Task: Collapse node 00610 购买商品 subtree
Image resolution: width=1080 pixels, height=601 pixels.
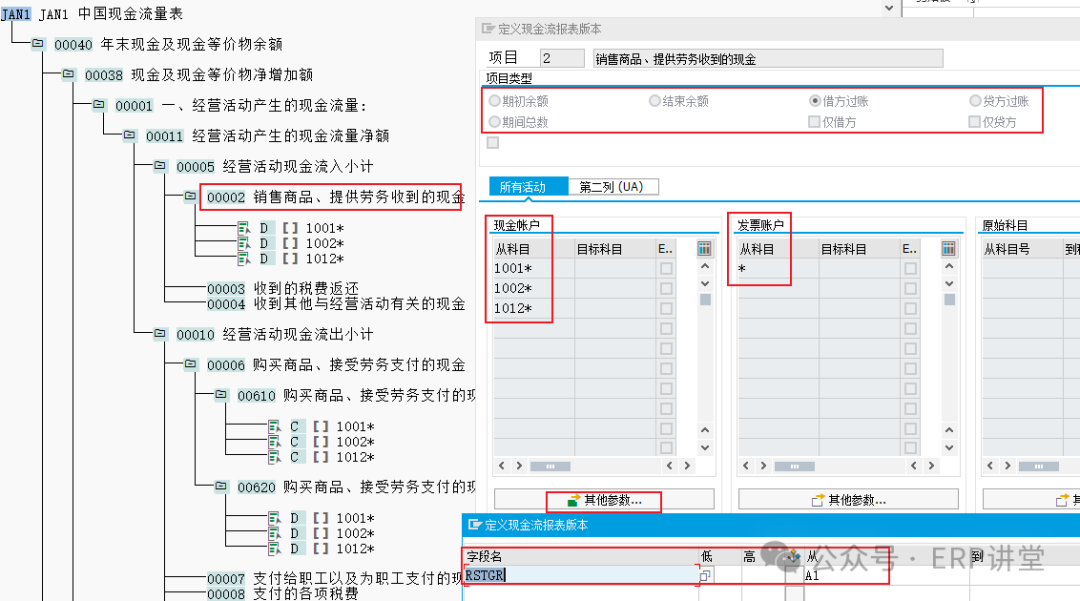Action: (221, 395)
